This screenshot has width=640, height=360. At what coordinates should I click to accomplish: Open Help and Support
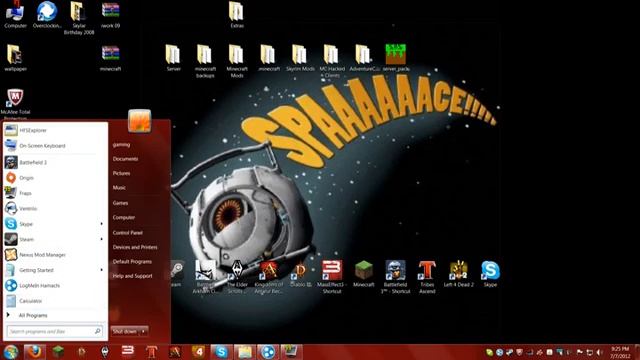tap(133, 276)
